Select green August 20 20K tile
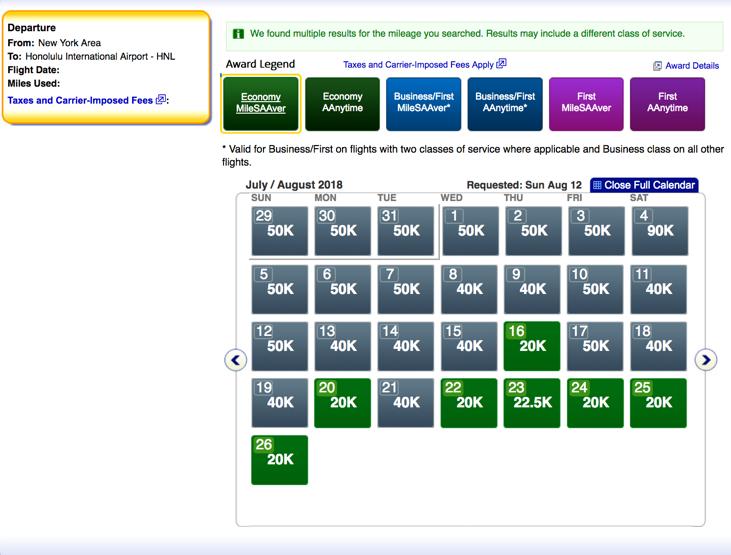 point(343,403)
